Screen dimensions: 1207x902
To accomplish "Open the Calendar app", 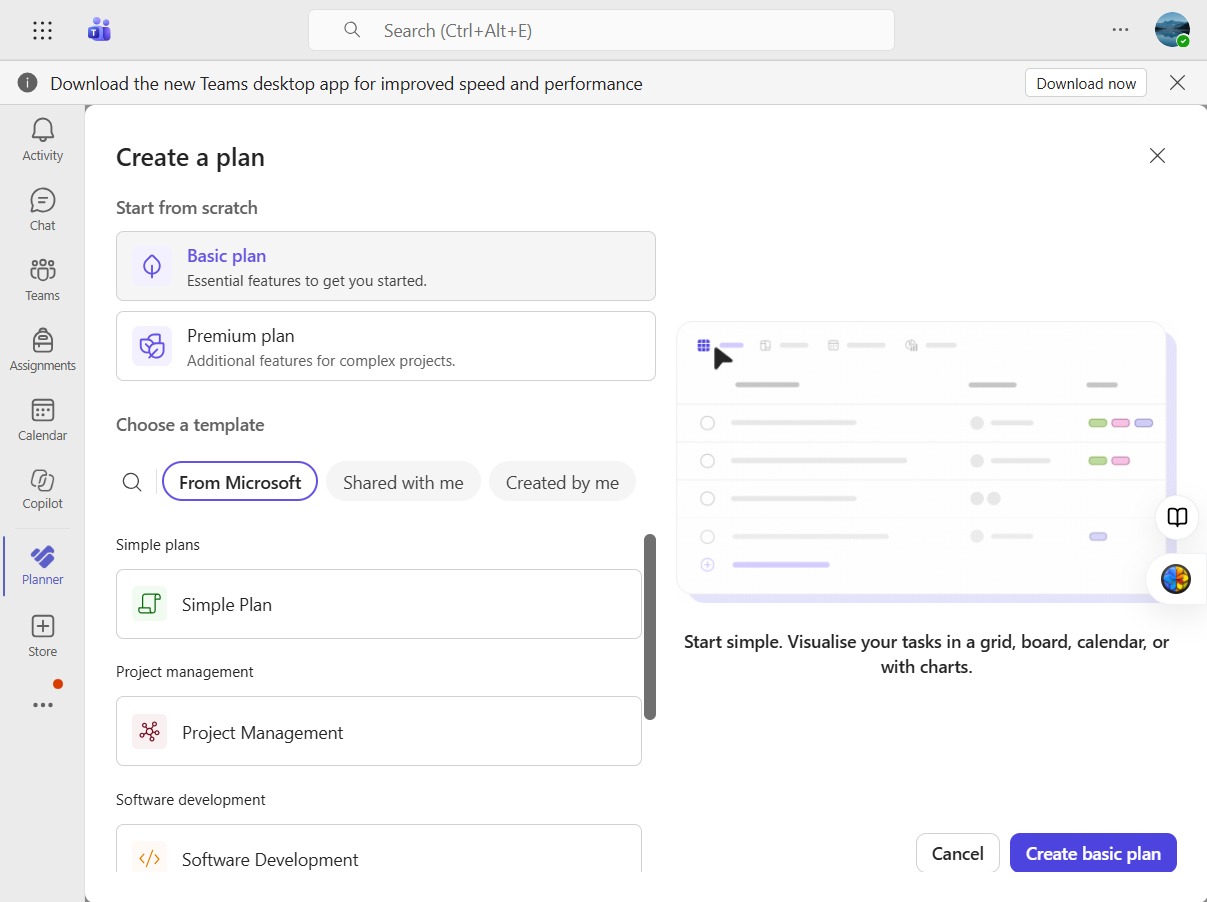I will (x=42, y=419).
